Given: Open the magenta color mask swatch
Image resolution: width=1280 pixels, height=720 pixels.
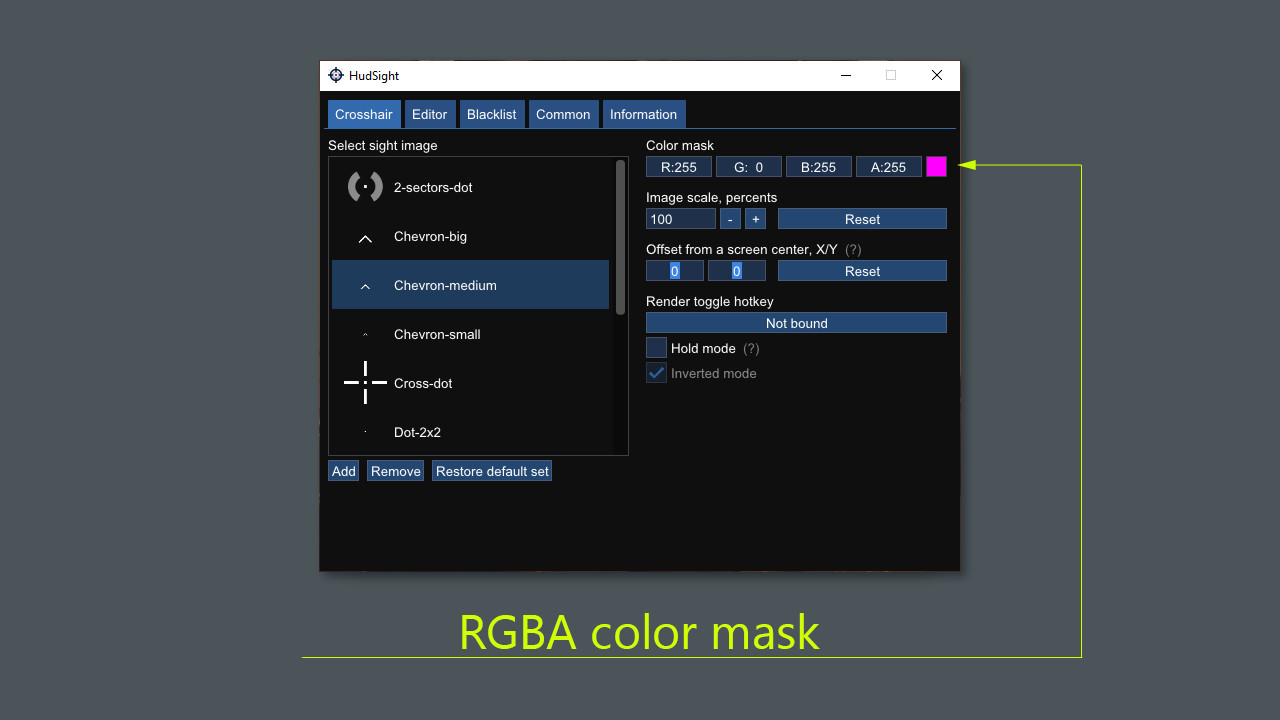Looking at the screenshot, I should point(936,166).
